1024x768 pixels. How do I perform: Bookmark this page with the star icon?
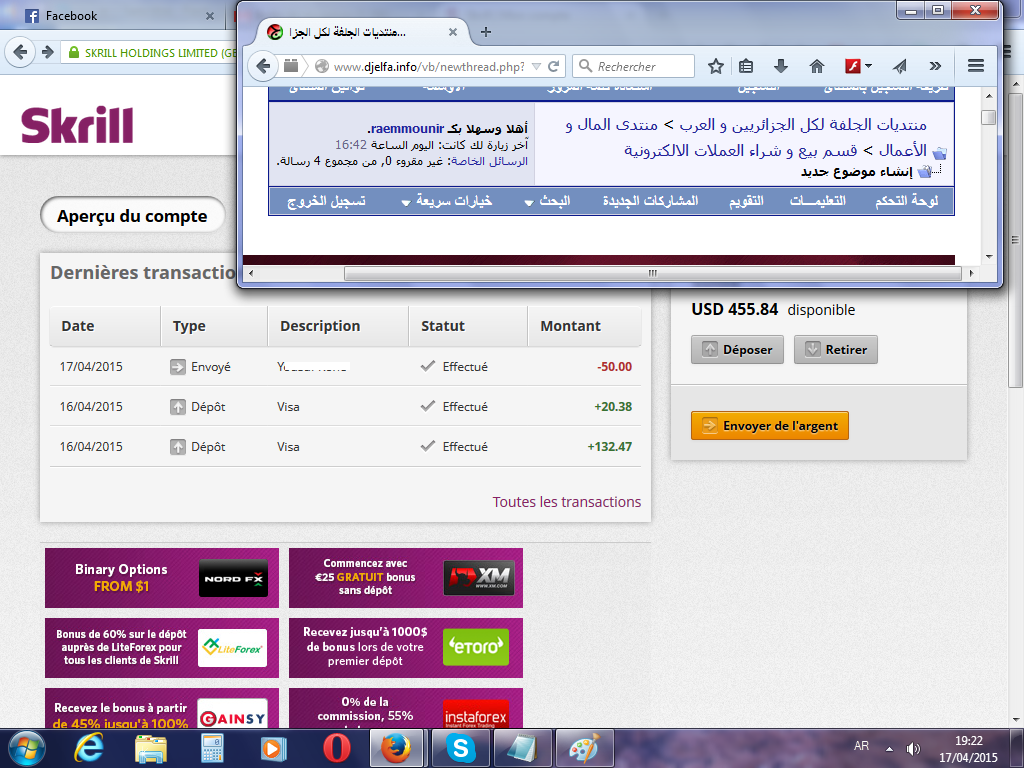[716, 66]
